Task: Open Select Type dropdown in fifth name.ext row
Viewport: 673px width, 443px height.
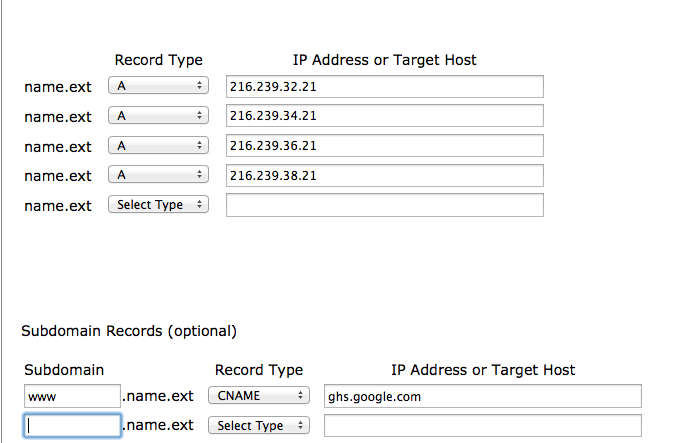Action: [158, 205]
